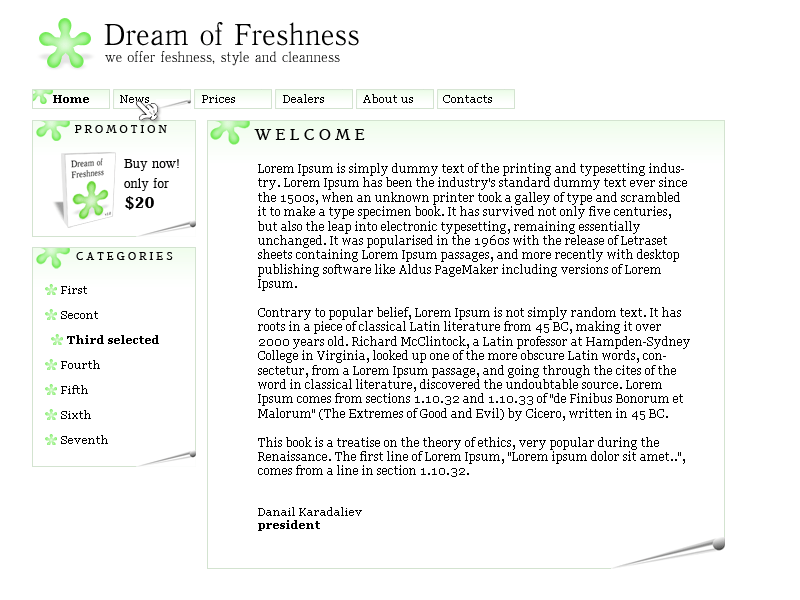The height and width of the screenshot is (600, 800).
Task: Click the flower bullet beside Fourth category
Action: click(51, 365)
